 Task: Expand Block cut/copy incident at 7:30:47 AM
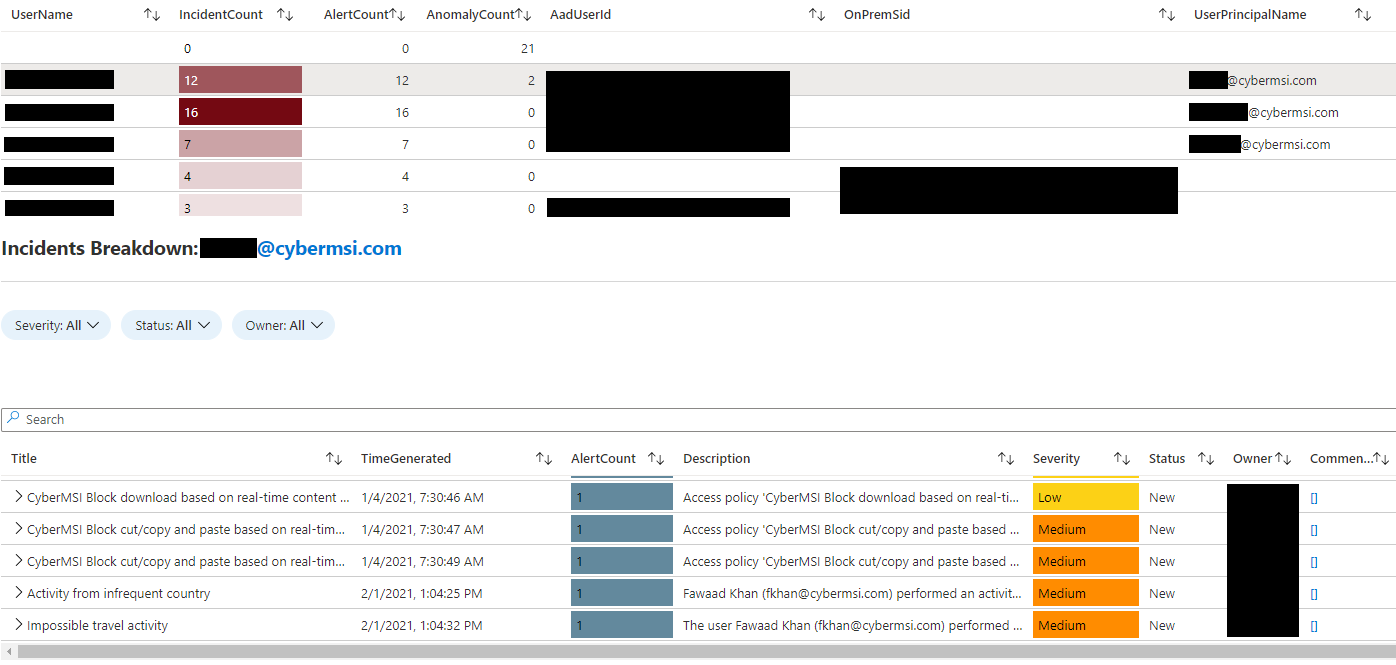point(18,529)
